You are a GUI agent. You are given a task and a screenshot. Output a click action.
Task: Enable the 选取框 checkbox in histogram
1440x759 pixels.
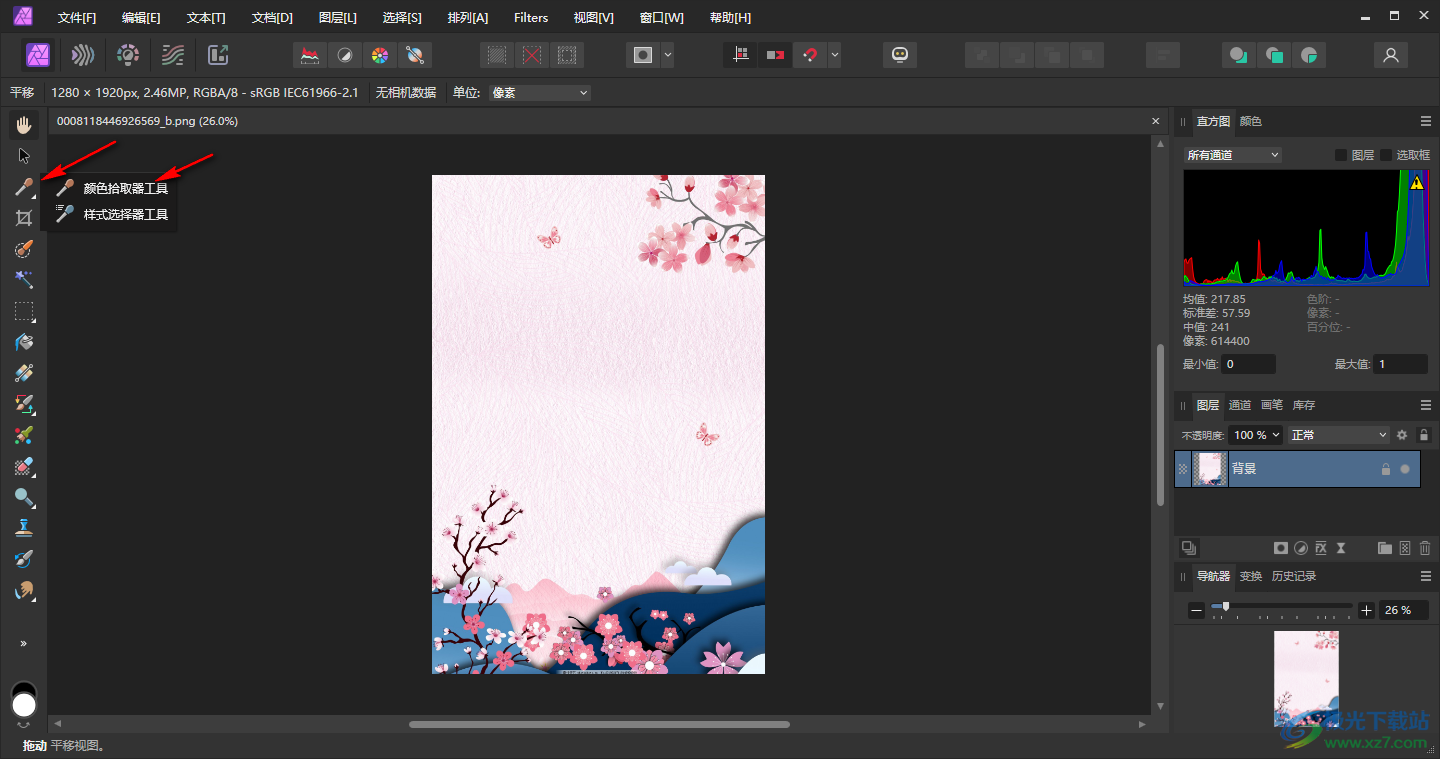pyautogui.click(x=1386, y=155)
